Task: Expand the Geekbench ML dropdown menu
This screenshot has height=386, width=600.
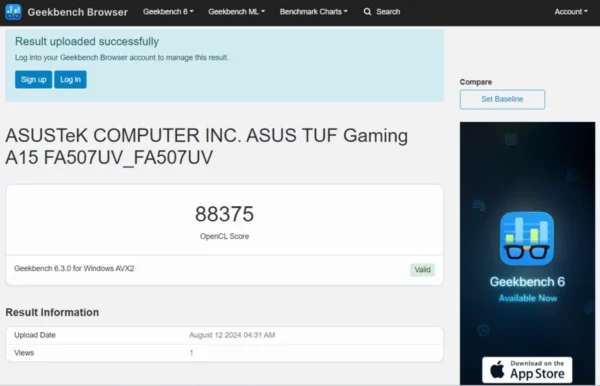Action: [x=236, y=11]
